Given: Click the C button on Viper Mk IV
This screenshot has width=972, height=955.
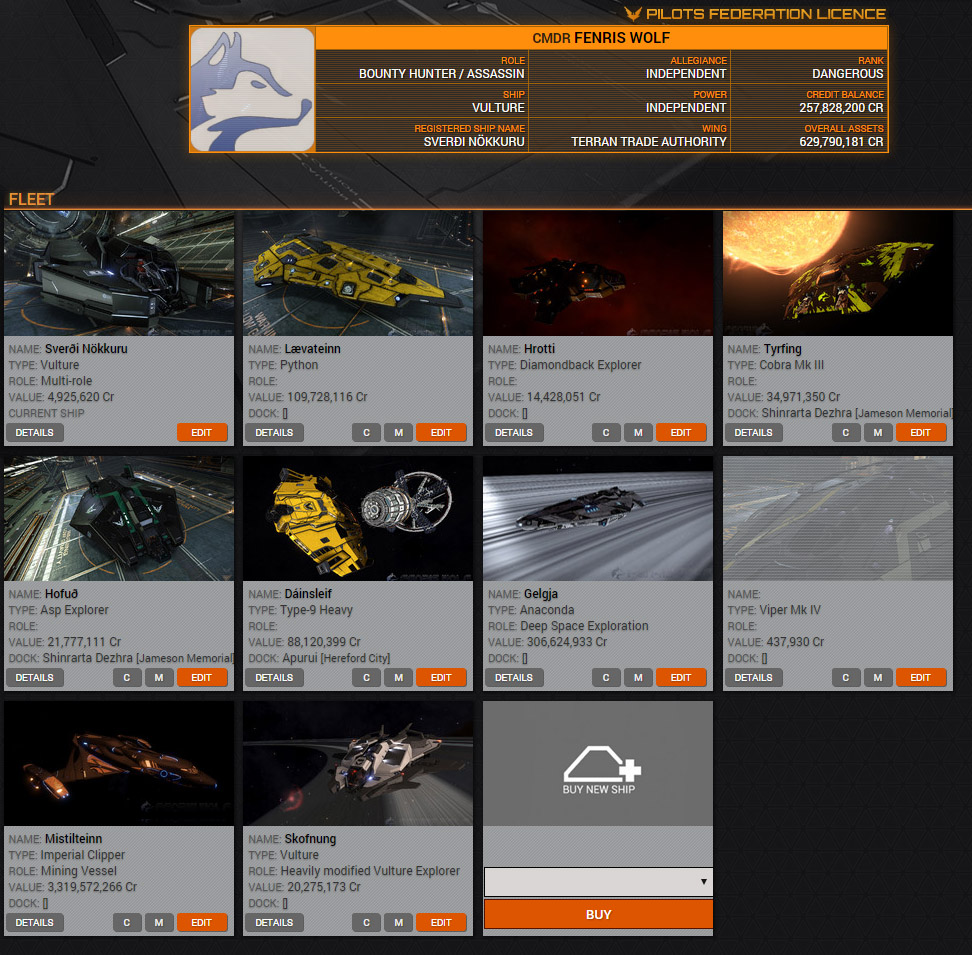Looking at the screenshot, I should click(846, 677).
